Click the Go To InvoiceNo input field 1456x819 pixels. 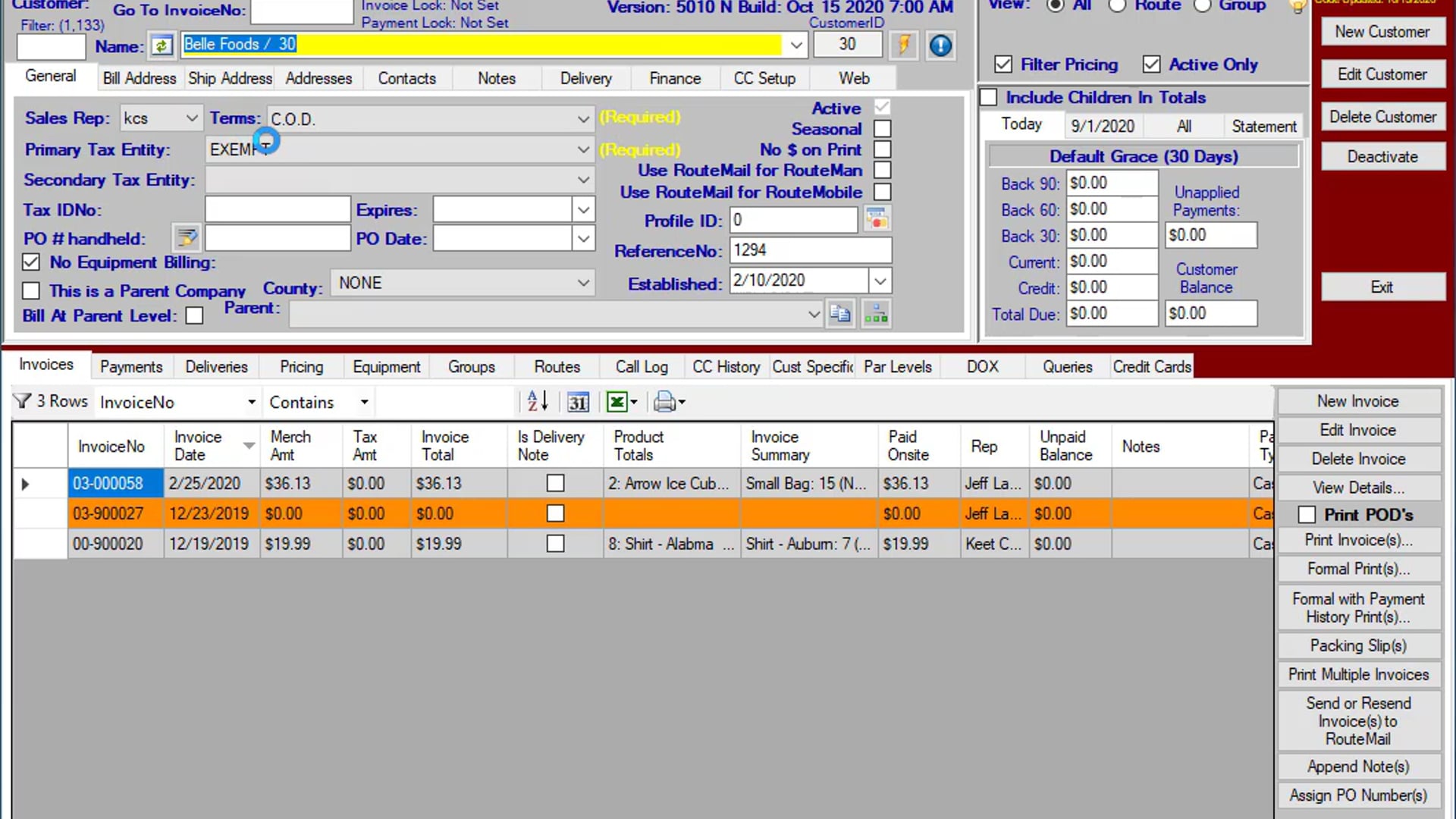click(302, 11)
